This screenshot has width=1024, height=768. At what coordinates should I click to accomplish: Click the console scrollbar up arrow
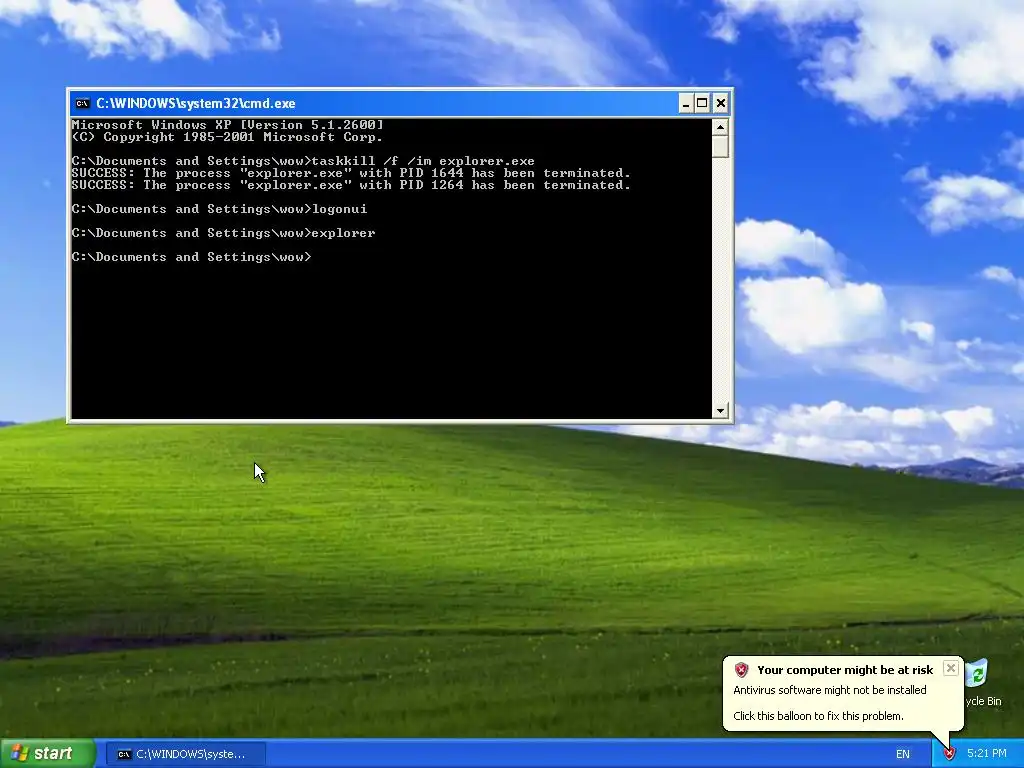pyautogui.click(x=720, y=127)
